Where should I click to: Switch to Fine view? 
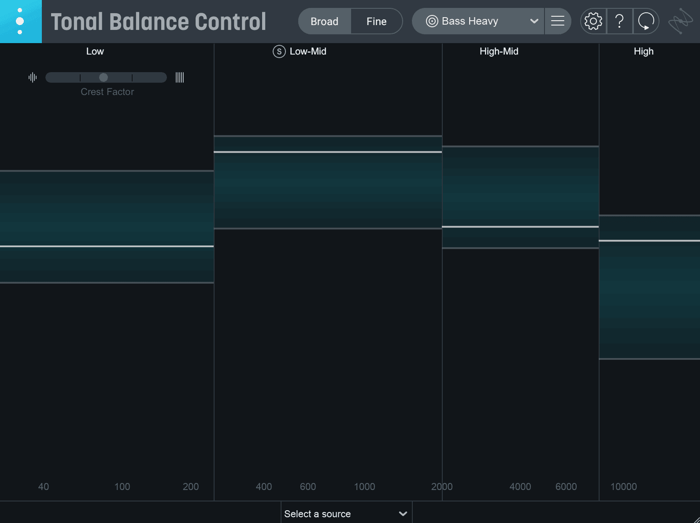[376, 21]
